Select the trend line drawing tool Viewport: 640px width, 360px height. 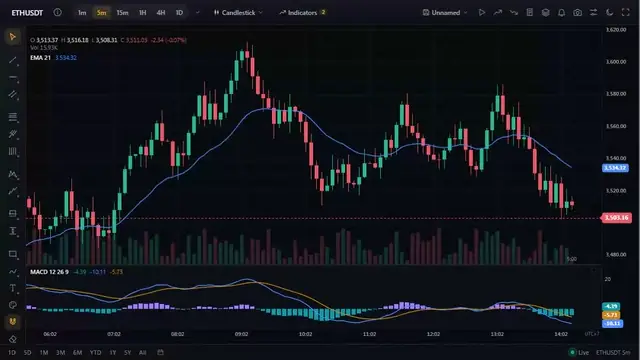(13, 60)
